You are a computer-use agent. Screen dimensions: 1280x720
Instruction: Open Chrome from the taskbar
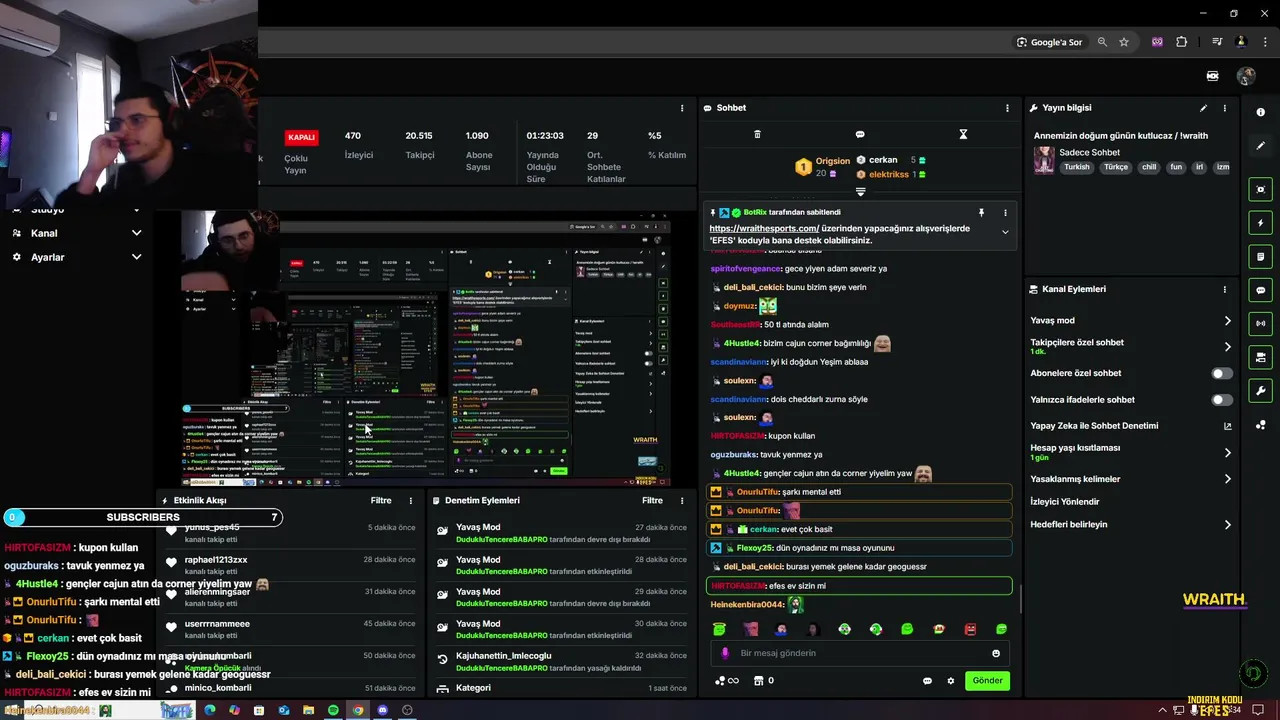[x=357, y=710]
